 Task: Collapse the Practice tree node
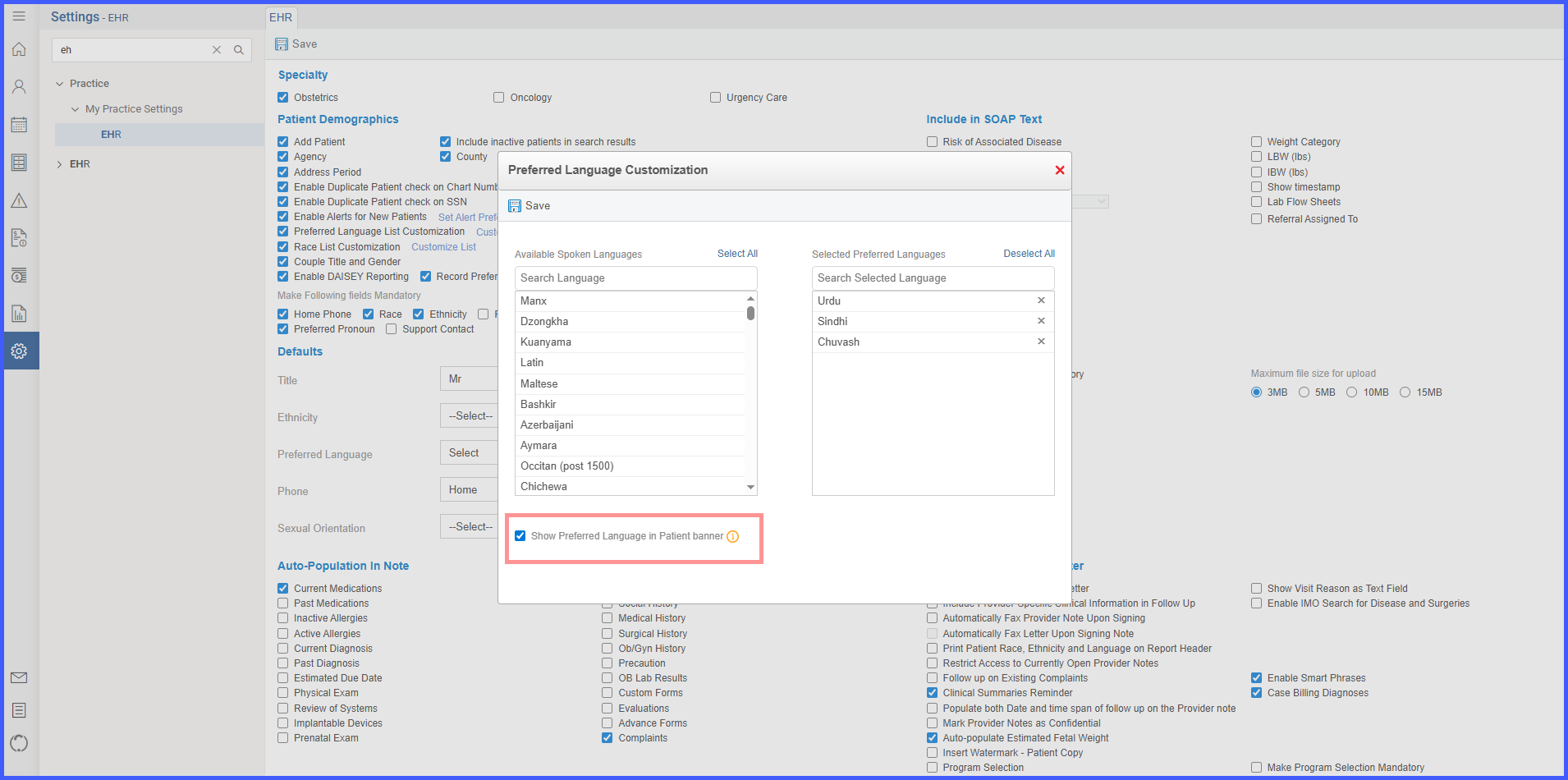pyautogui.click(x=59, y=84)
